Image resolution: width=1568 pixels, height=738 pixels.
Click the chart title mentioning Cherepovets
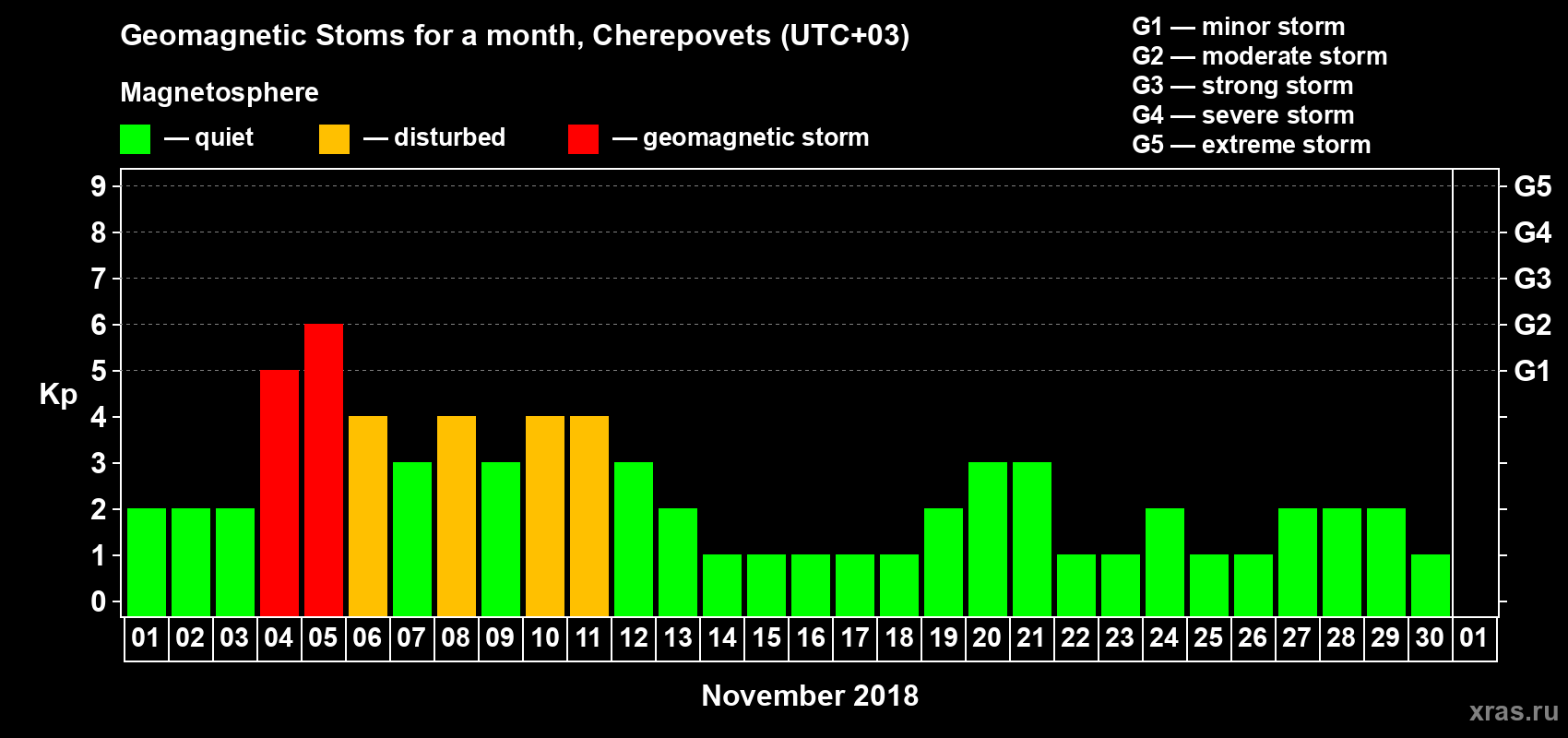515,36
